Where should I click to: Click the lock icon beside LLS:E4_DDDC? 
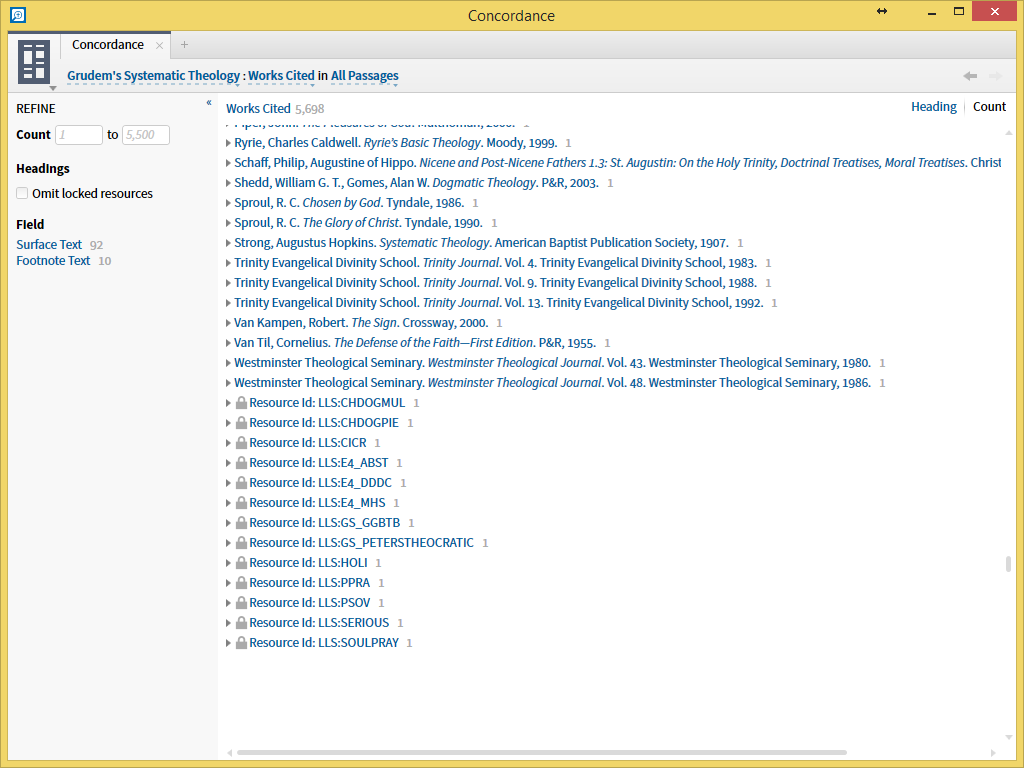point(241,483)
